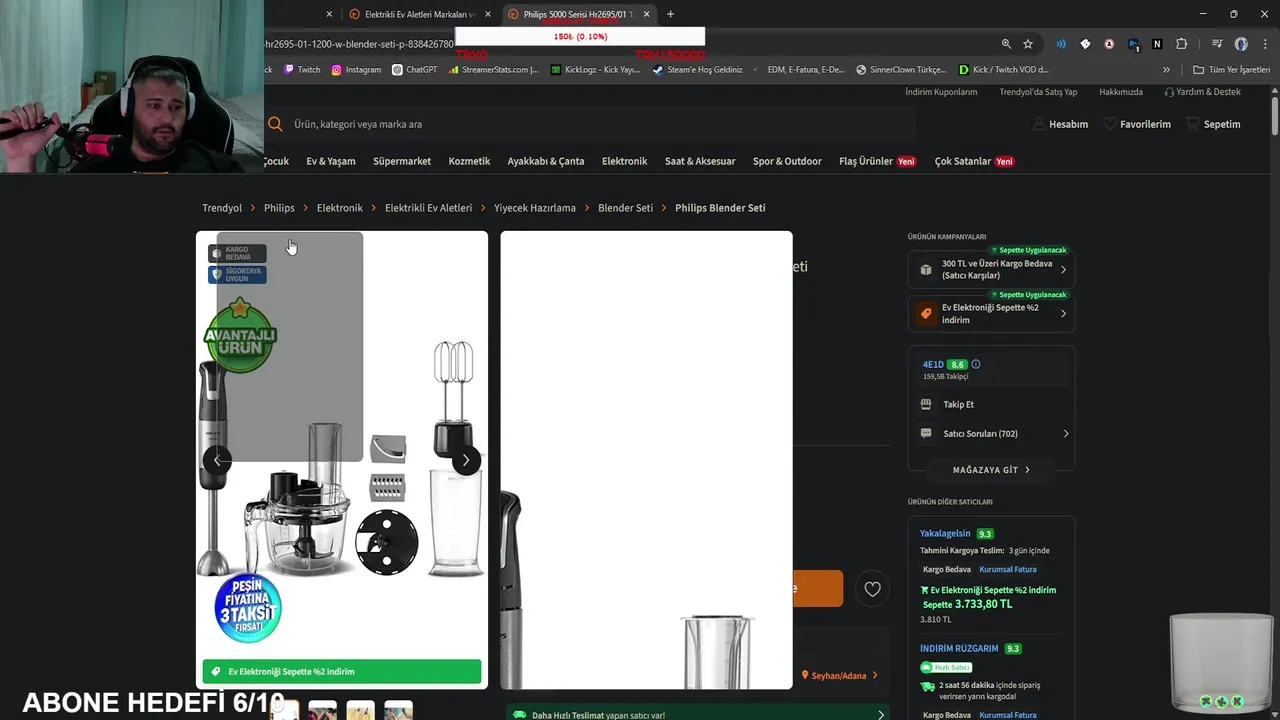Open the Twitch bookmark
1280x720 pixels.
(x=302, y=70)
